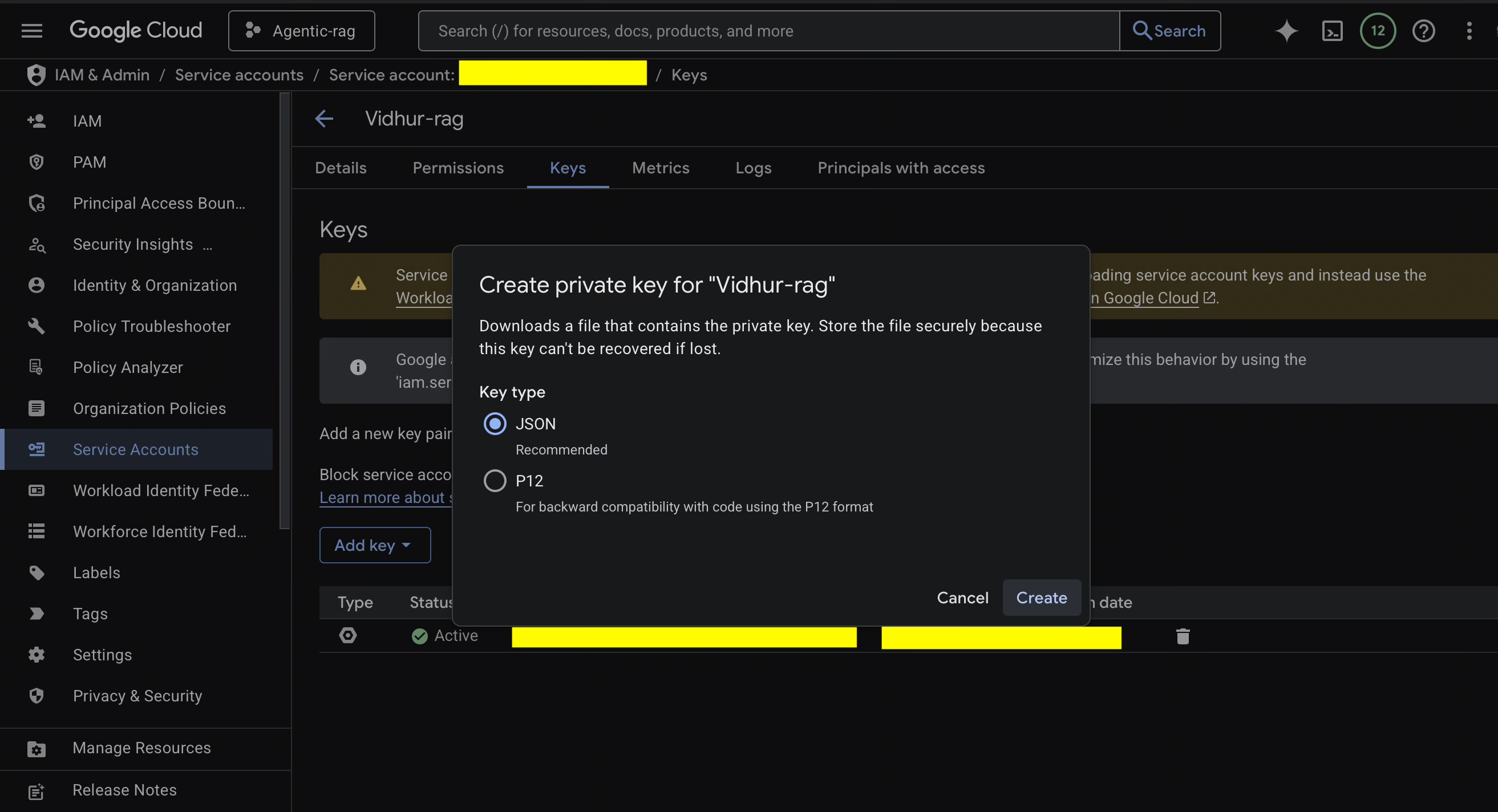
Task: Go back using the back arrow
Action: tap(324, 119)
